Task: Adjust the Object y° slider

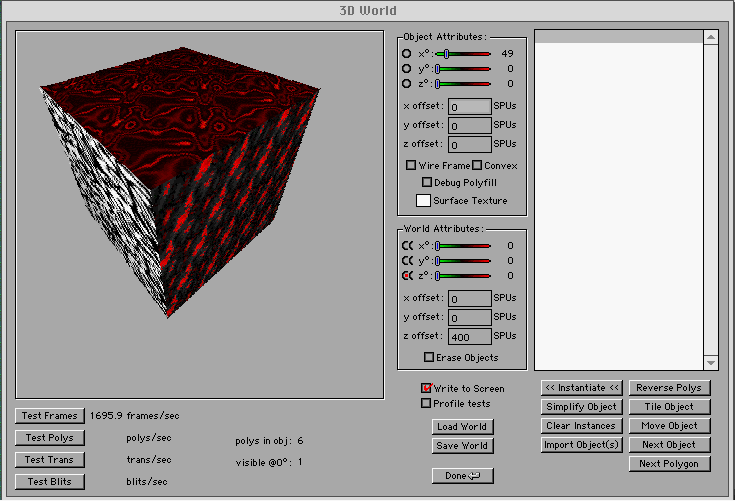Action: coord(463,69)
